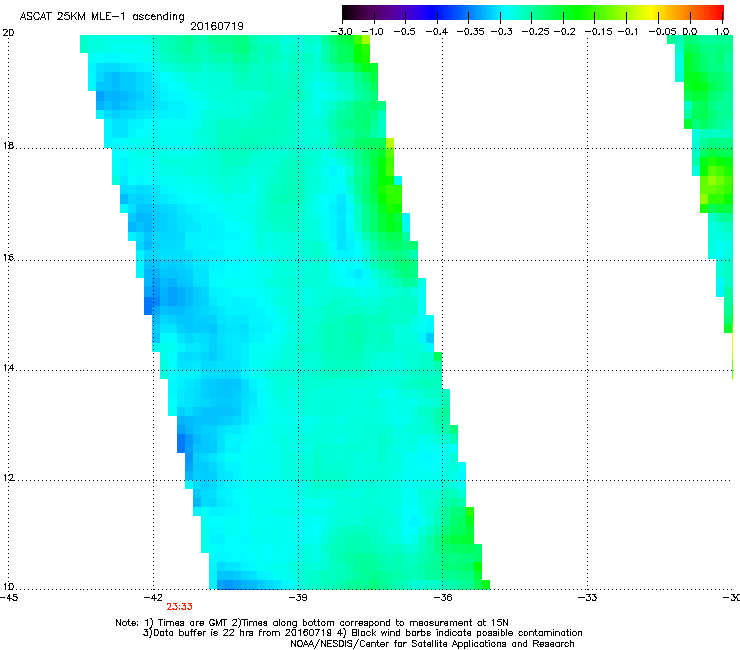Click the red 23:33 time label
This screenshot has width=740, height=650.
pyautogui.click(x=179, y=607)
